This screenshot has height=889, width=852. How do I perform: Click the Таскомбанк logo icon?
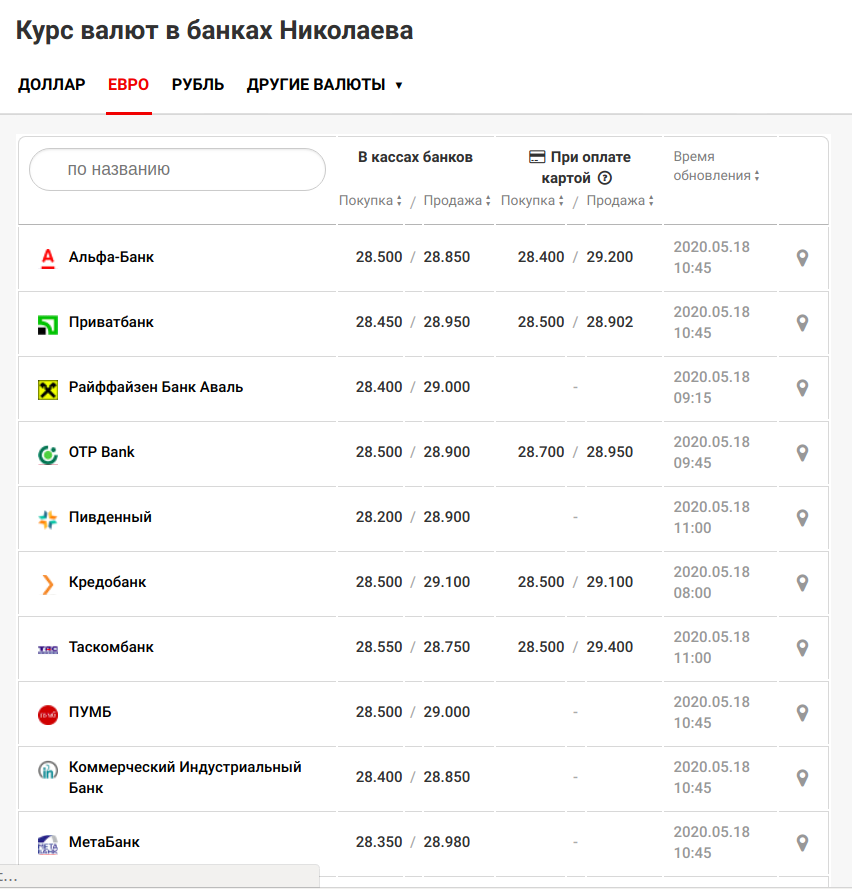(x=48, y=650)
